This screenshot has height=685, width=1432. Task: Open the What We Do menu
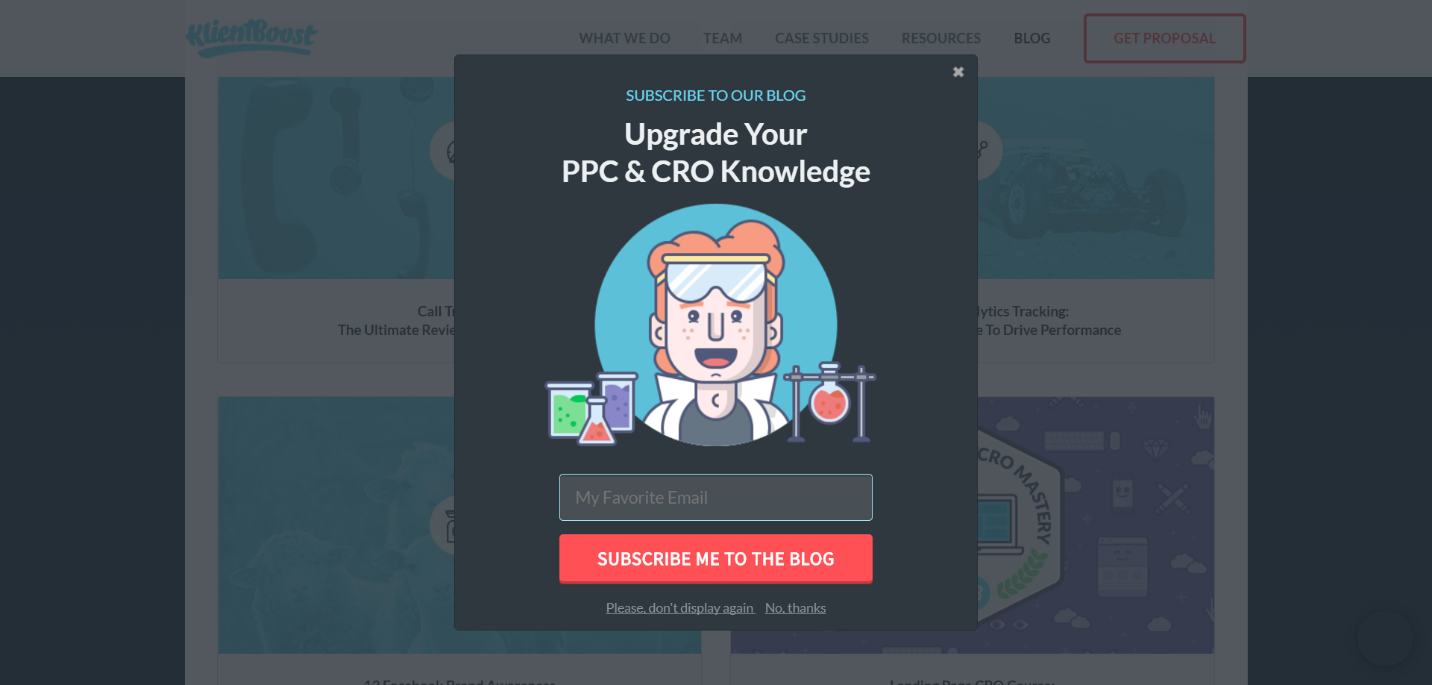pos(624,38)
